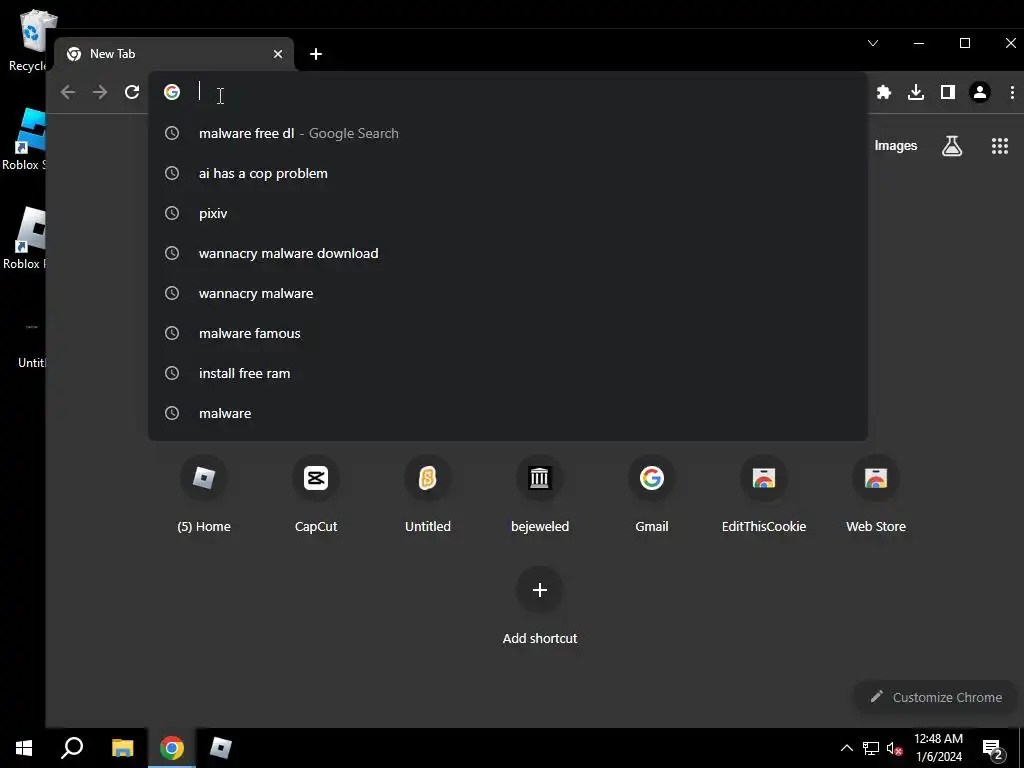The height and width of the screenshot is (768, 1024).
Task: Close the New Tab tab
Action: point(278,54)
